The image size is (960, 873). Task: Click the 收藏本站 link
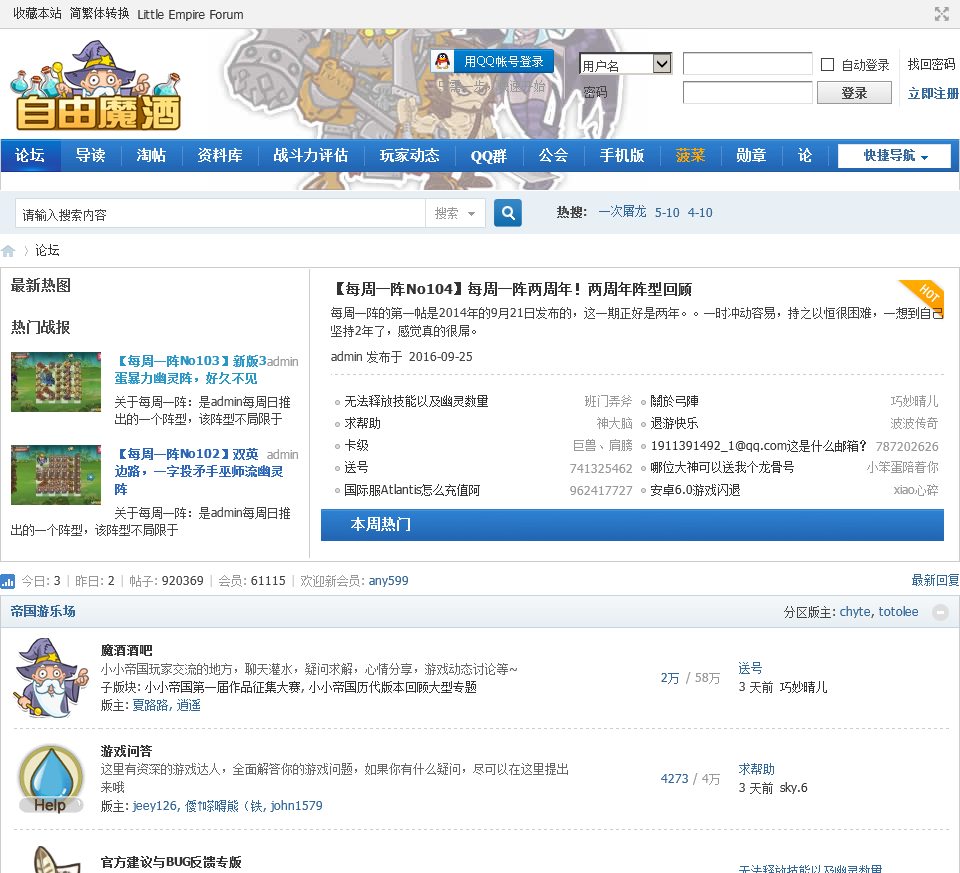pyautogui.click(x=37, y=13)
